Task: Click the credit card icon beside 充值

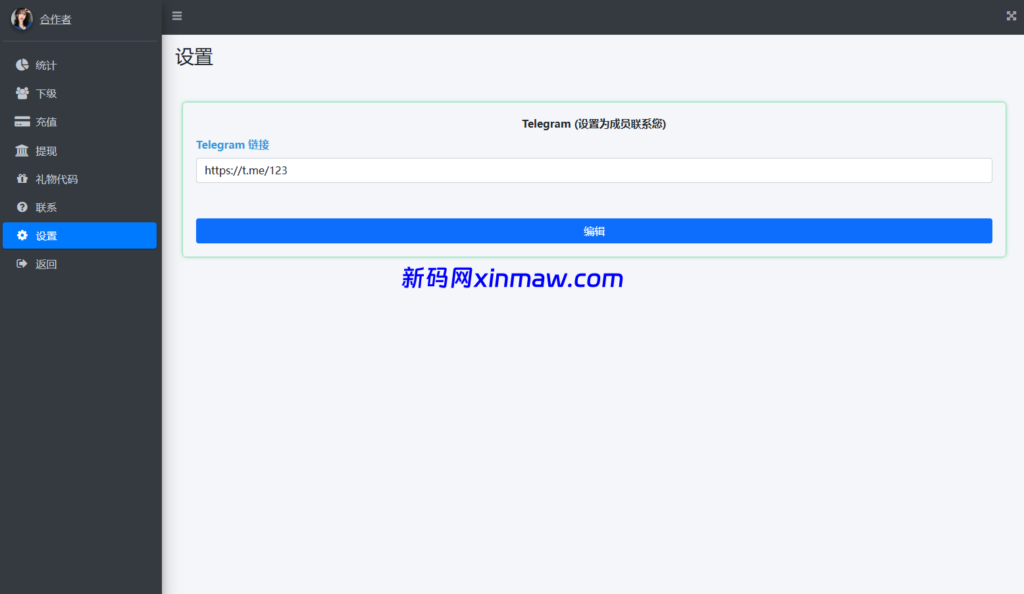Action: (x=22, y=122)
